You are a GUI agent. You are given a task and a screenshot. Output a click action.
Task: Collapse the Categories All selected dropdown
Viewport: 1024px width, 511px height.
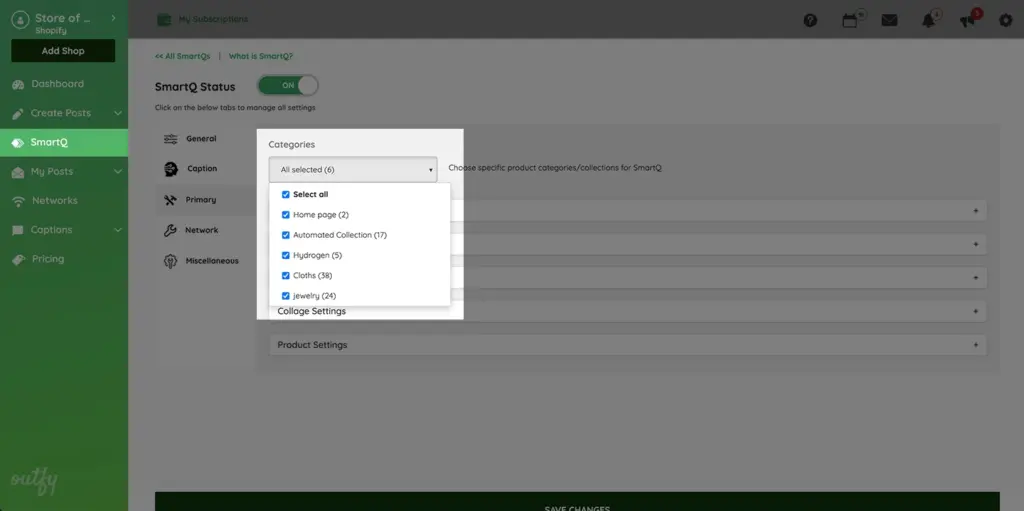[352, 170]
